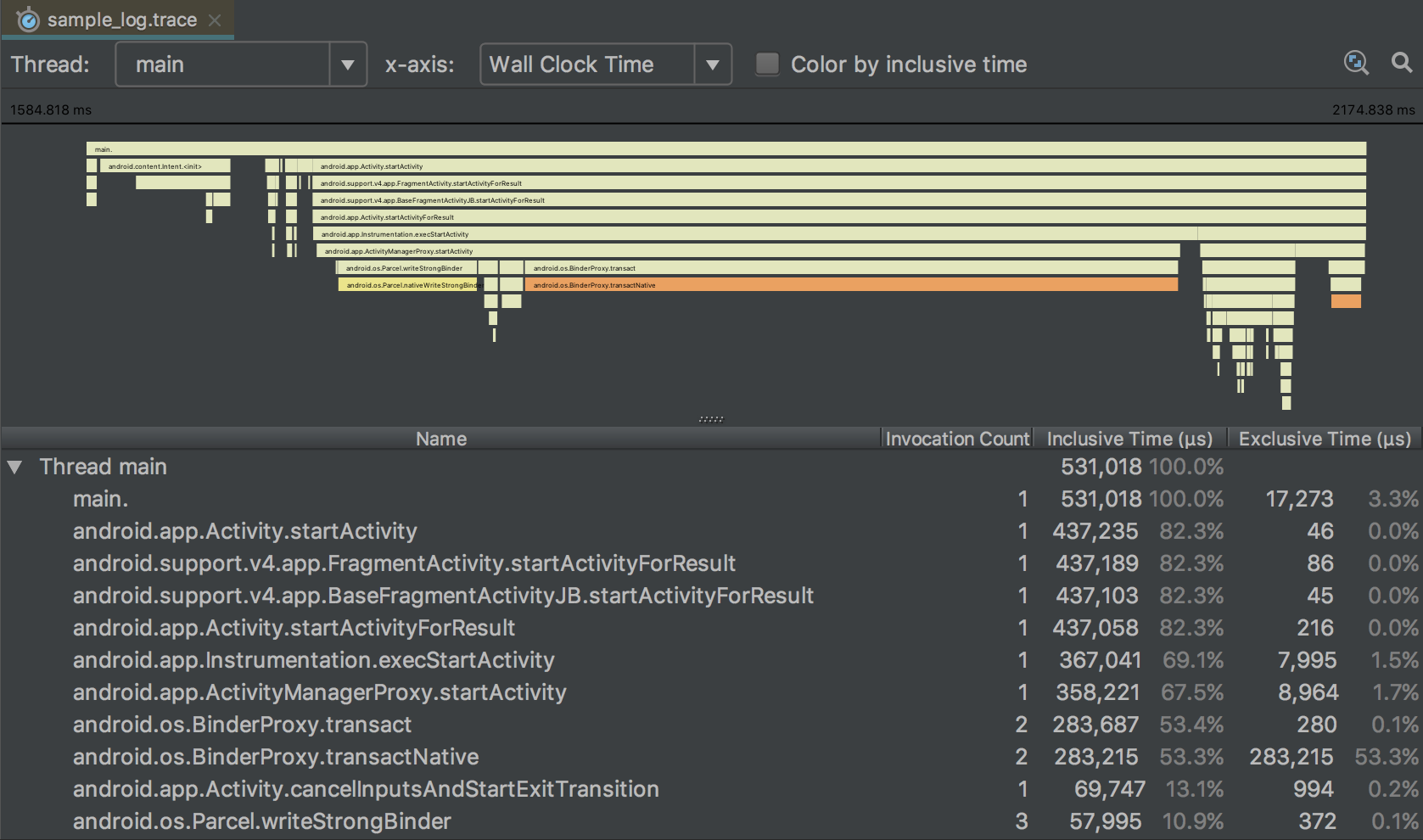Open search with the magnifying glass icon
Screen dimensions: 1423x840
point(1403,63)
